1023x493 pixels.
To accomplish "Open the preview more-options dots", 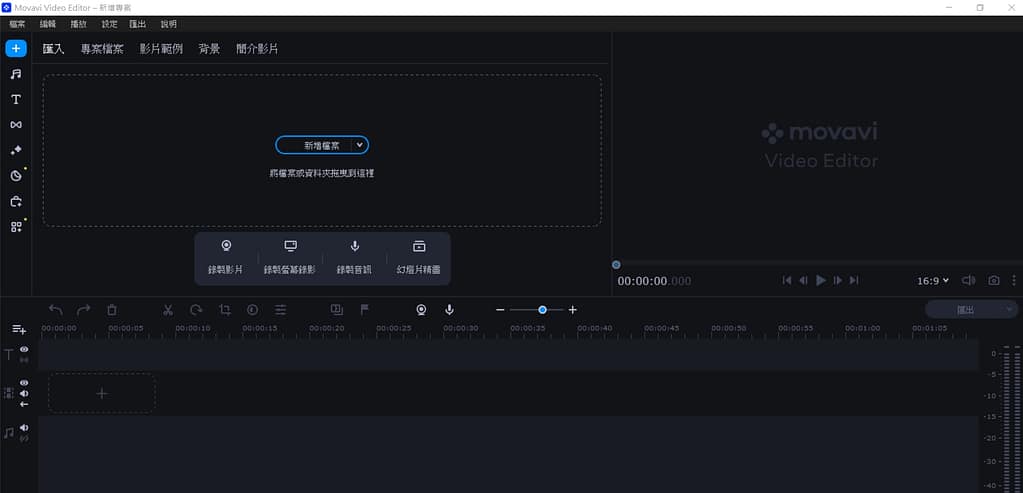I will pos(1014,280).
